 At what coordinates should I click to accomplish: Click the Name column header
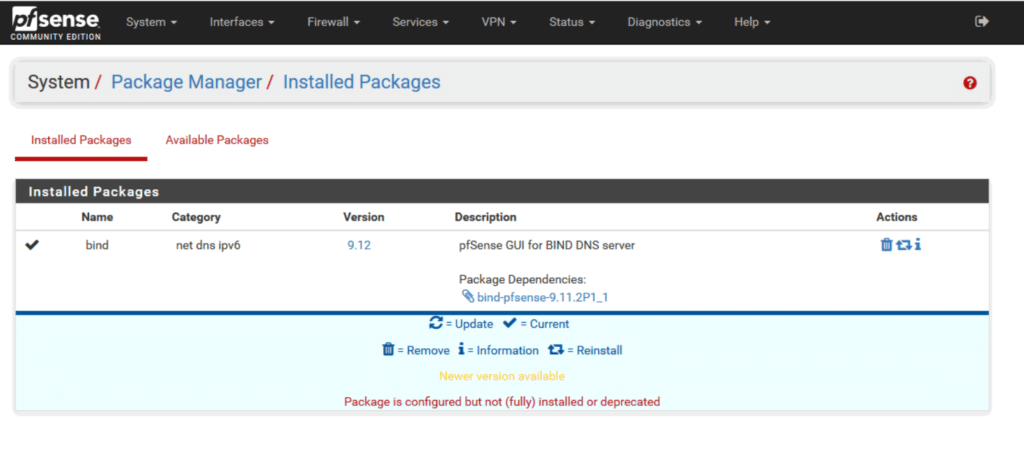coord(97,217)
